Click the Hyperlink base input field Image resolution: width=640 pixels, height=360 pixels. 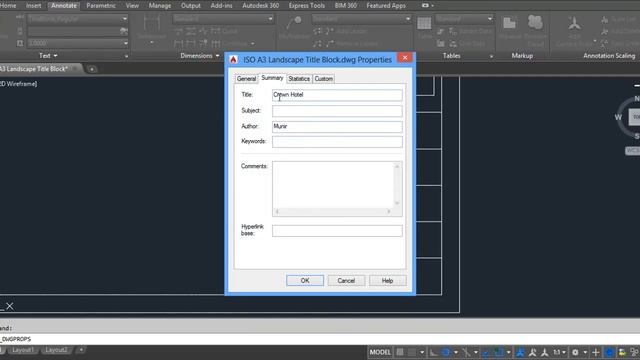337,231
